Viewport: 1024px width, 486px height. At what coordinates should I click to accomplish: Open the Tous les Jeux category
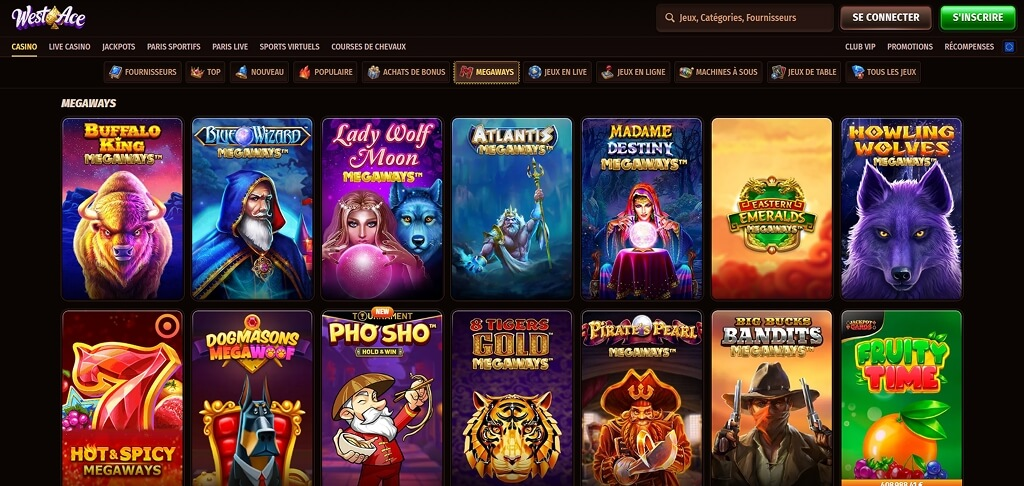pyautogui.click(x=883, y=73)
